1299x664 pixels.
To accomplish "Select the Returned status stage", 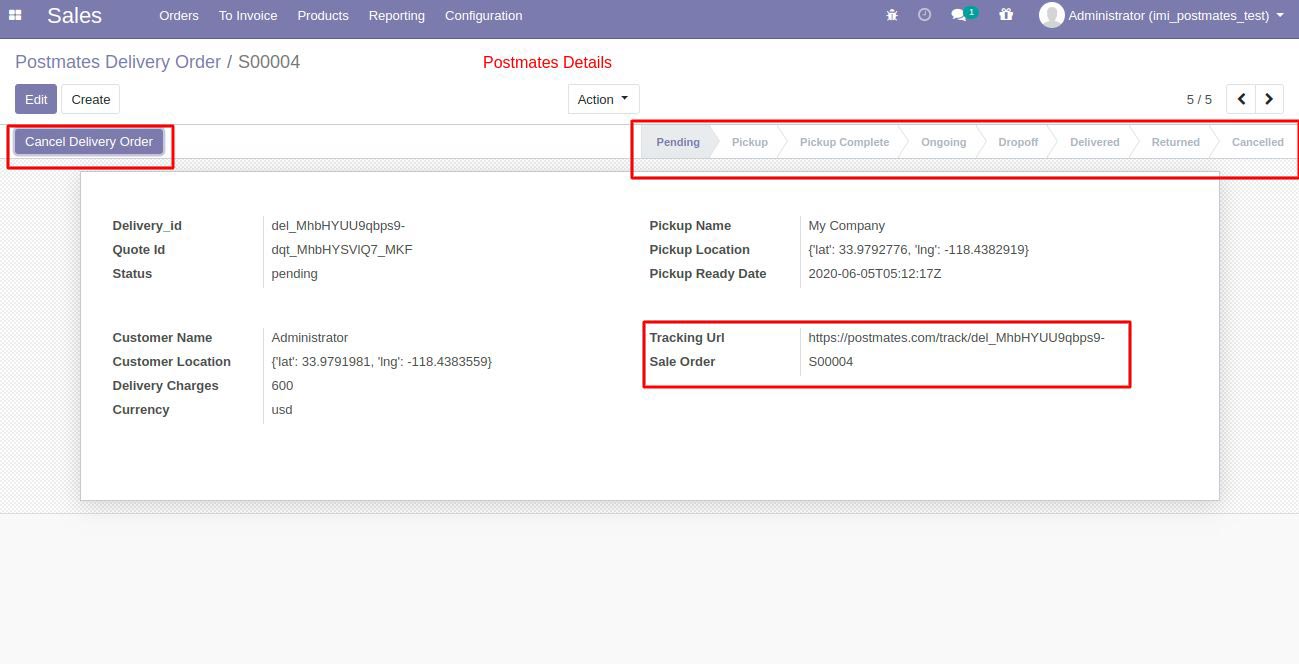I will [1175, 142].
